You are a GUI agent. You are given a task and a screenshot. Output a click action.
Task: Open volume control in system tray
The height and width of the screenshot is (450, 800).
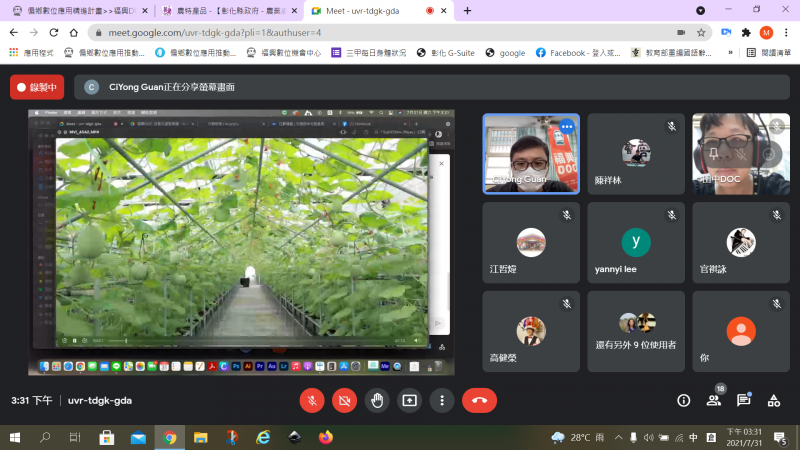coord(648,437)
